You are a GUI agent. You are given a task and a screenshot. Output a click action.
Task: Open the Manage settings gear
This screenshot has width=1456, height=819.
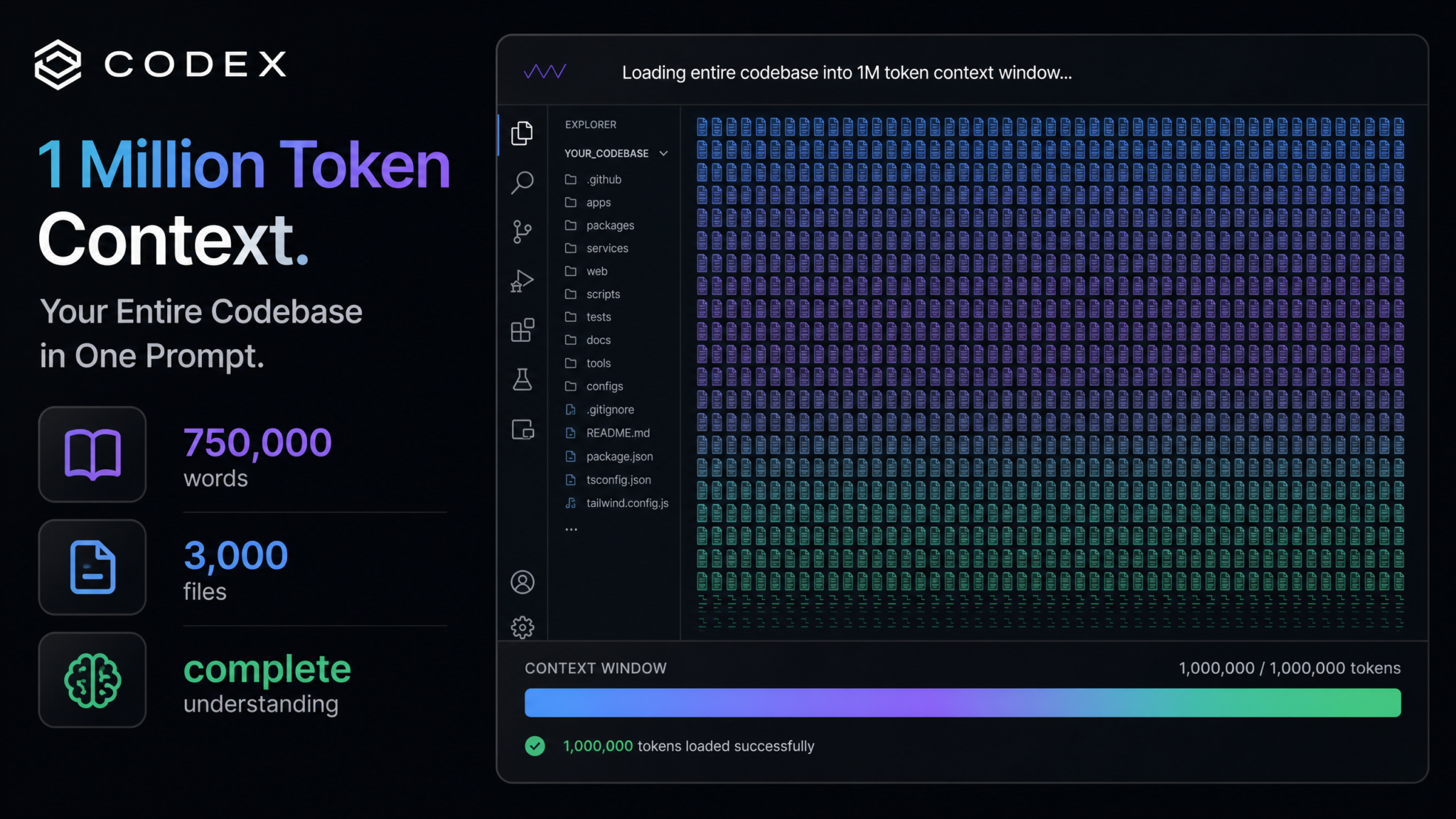(x=523, y=627)
